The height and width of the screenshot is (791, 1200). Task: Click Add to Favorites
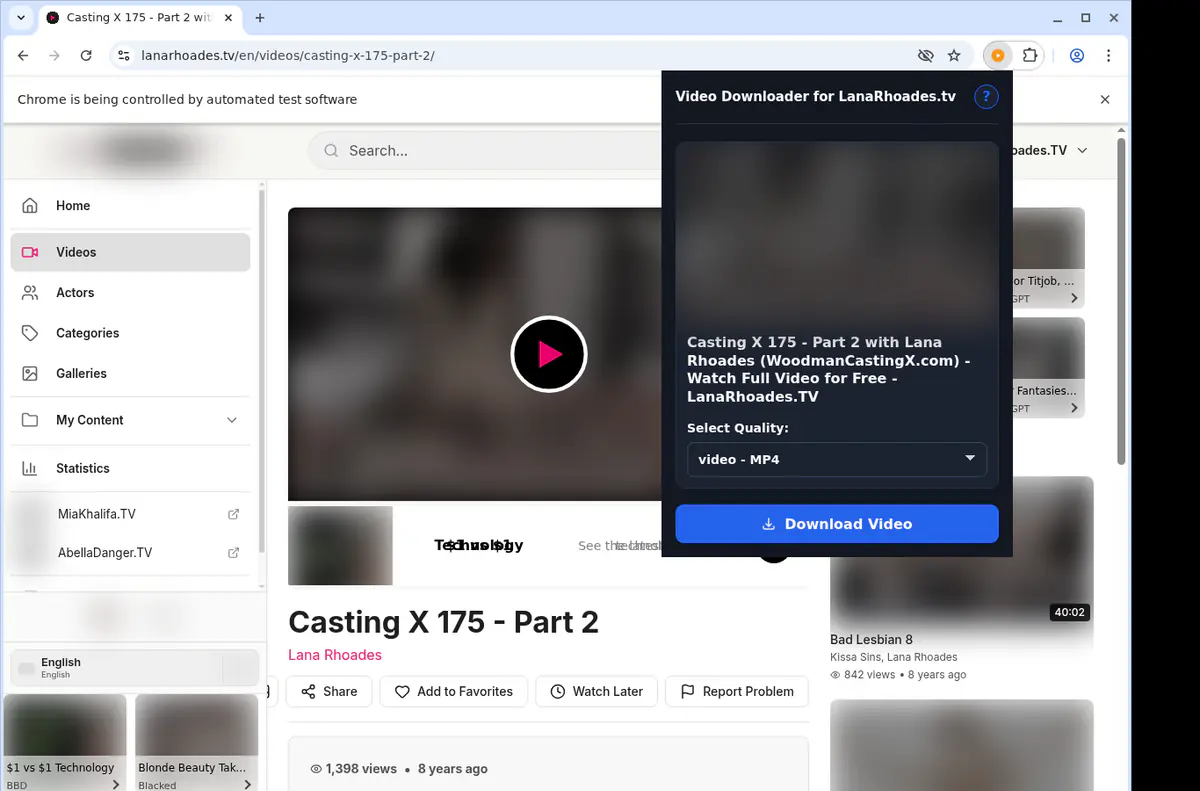(x=453, y=691)
